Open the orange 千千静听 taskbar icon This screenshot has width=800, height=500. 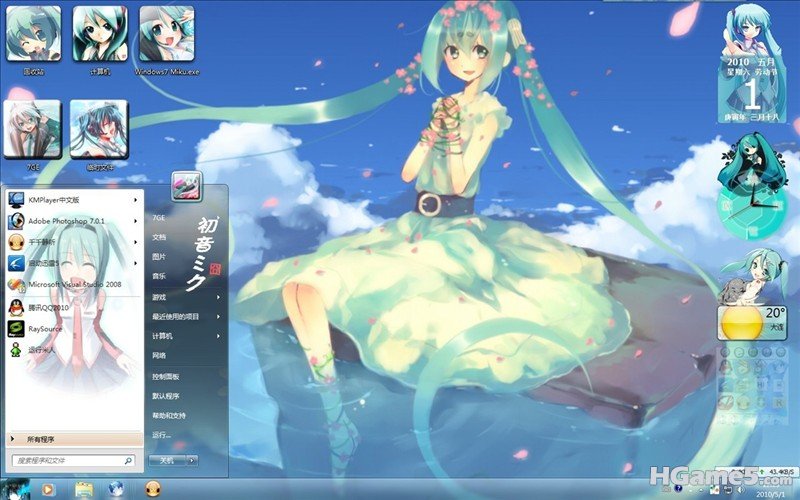(153, 490)
